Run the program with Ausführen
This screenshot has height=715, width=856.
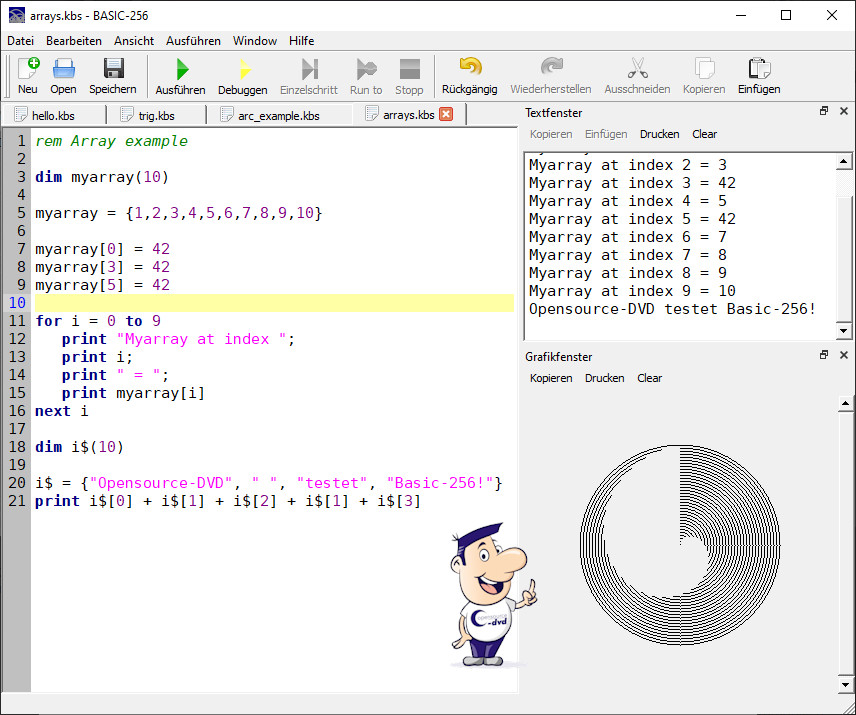click(x=181, y=75)
